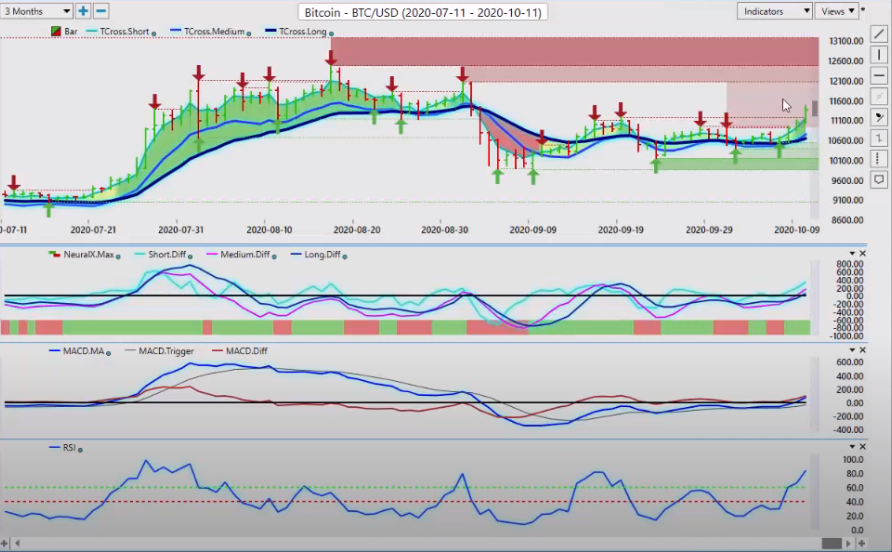892x552 pixels.
Task: Toggle the dot next to Medium.Diff
Action: coord(274,257)
